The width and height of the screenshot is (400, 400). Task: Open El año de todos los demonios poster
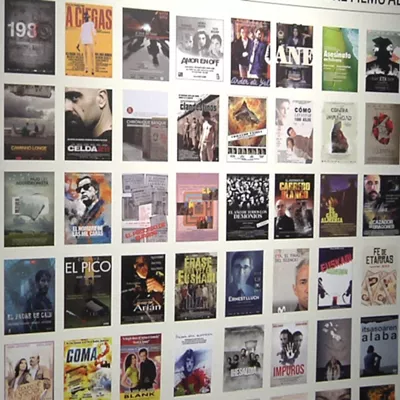(x=248, y=207)
